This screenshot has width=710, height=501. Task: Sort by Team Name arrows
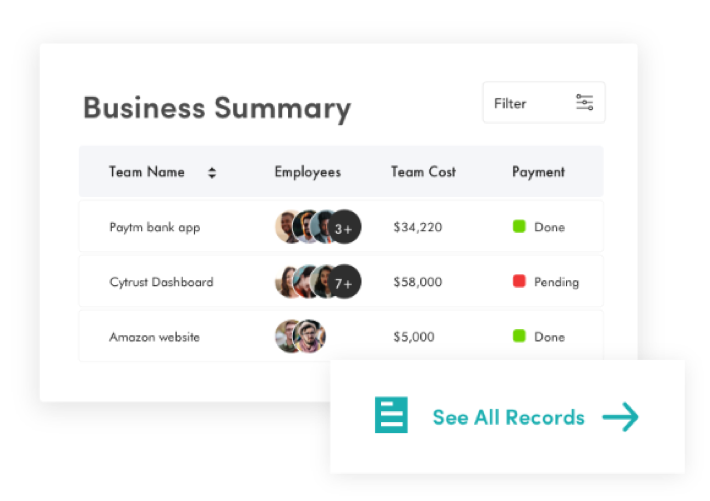click(212, 173)
